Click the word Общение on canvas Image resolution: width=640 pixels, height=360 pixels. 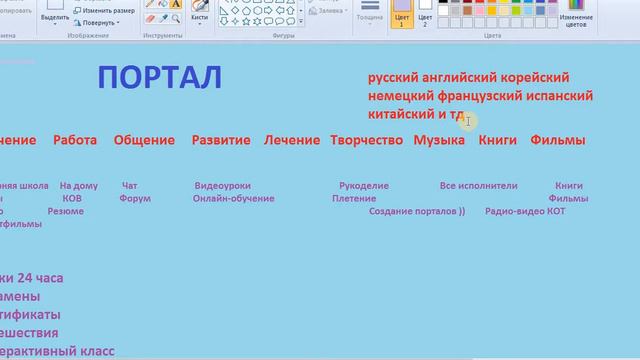point(144,140)
